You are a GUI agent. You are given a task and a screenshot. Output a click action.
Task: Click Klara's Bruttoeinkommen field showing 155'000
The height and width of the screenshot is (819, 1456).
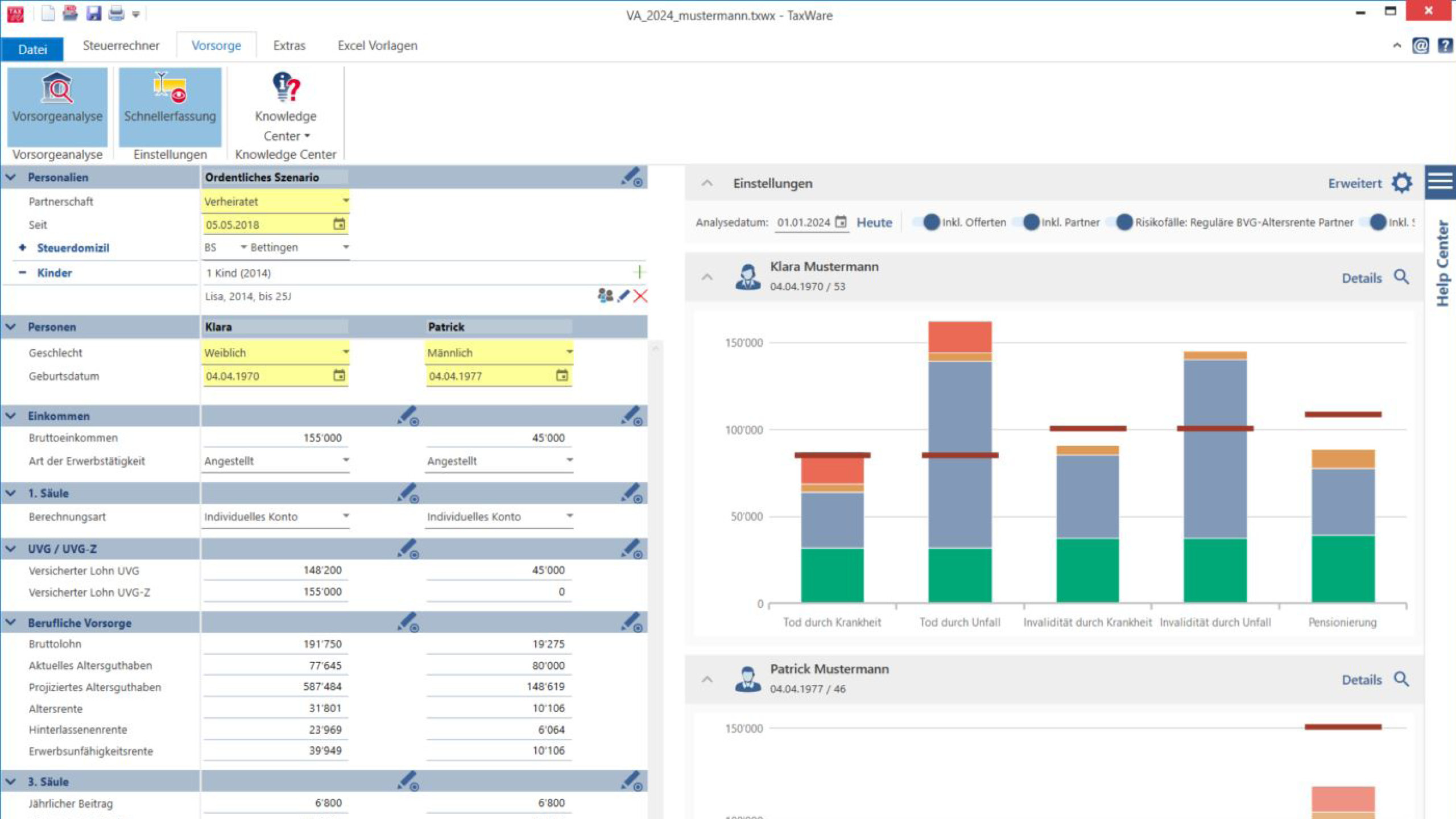[x=275, y=438]
